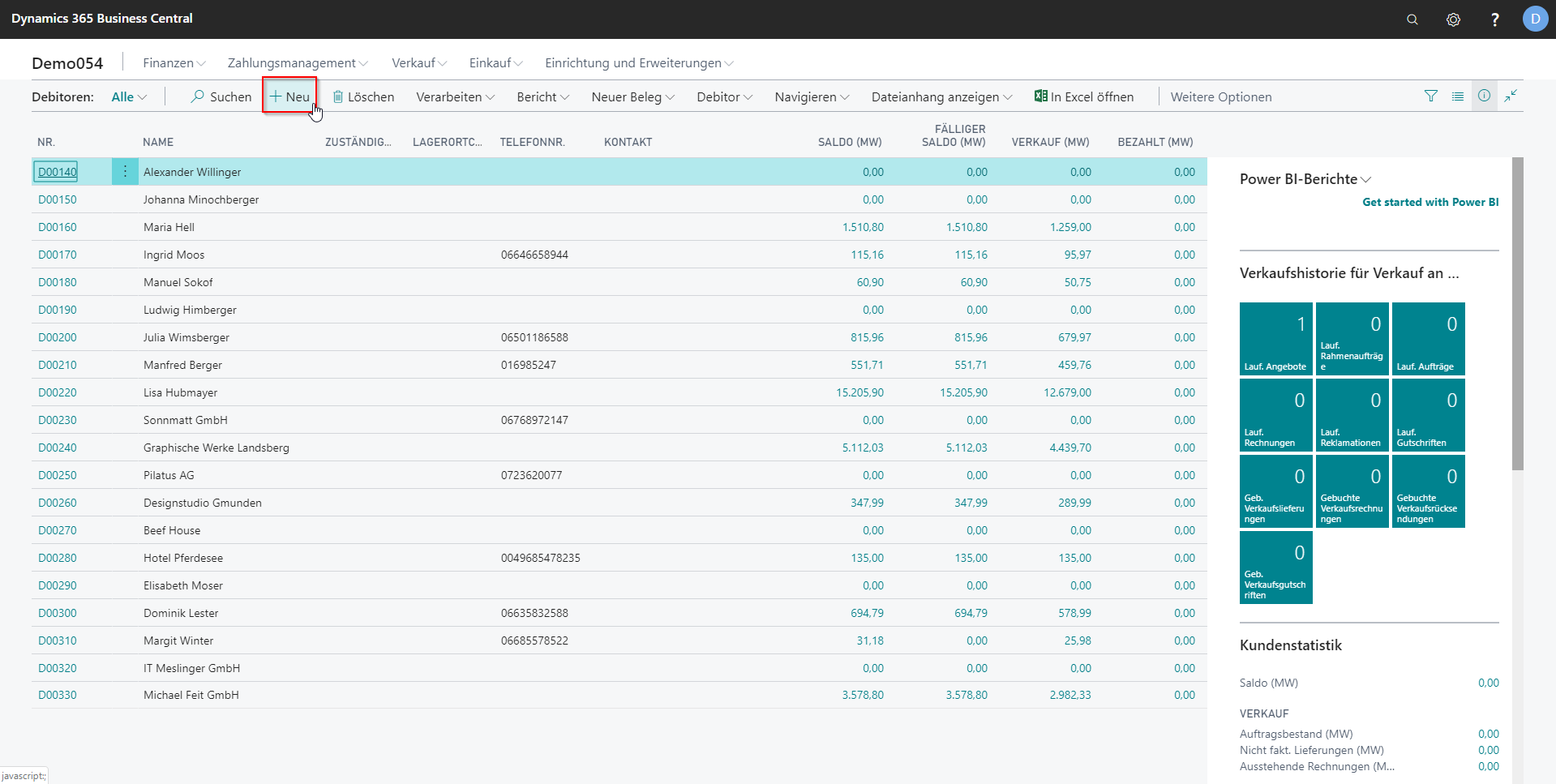The height and width of the screenshot is (784, 1556).
Task: Open the Lauf. Aufträge tile
Action: 1429,338
